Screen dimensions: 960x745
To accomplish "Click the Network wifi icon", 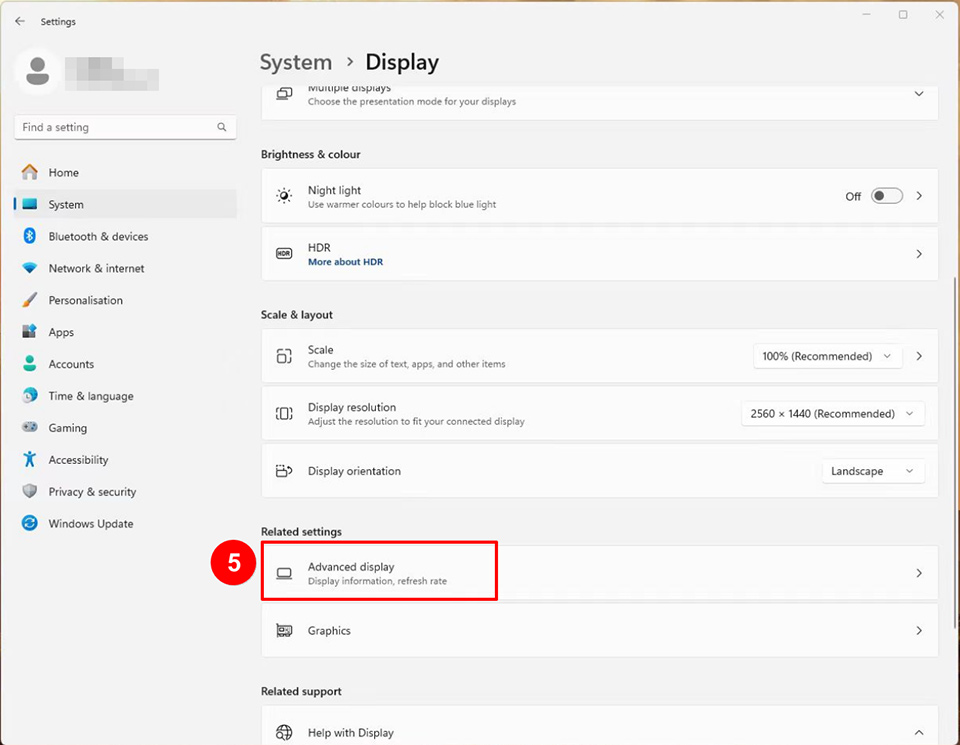I will click(29, 268).
